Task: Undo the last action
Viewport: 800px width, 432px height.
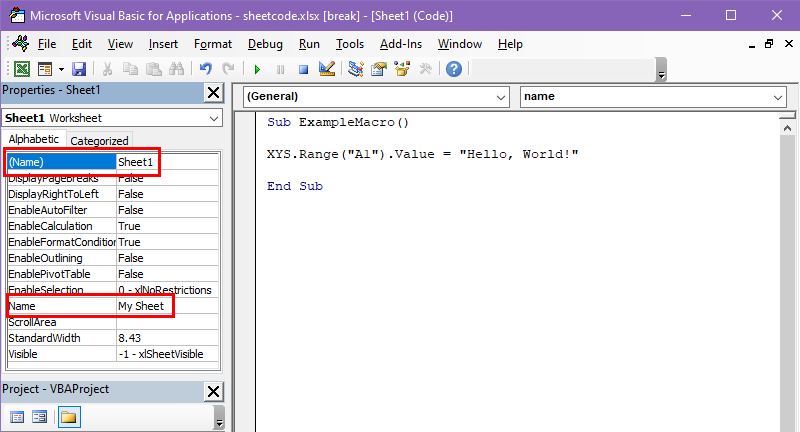Action: tap(206, 69)
